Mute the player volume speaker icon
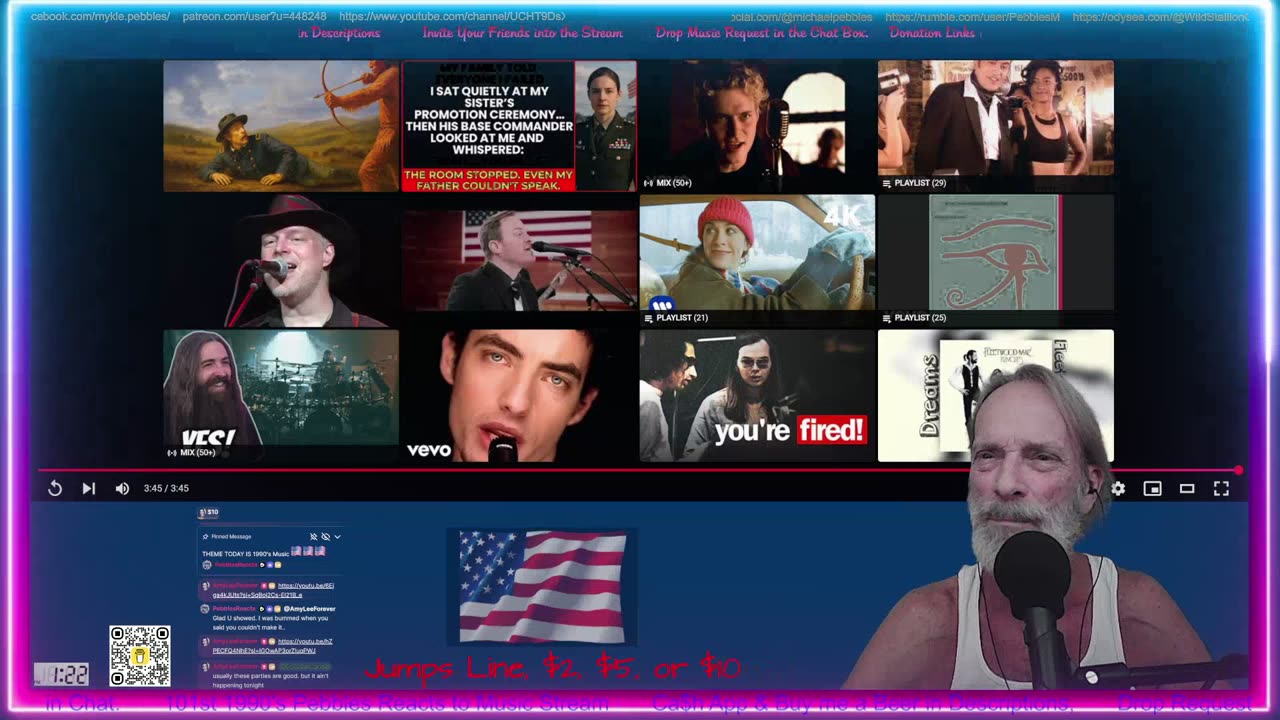This screenshot has width=1280, height=720. coord(122,488)
